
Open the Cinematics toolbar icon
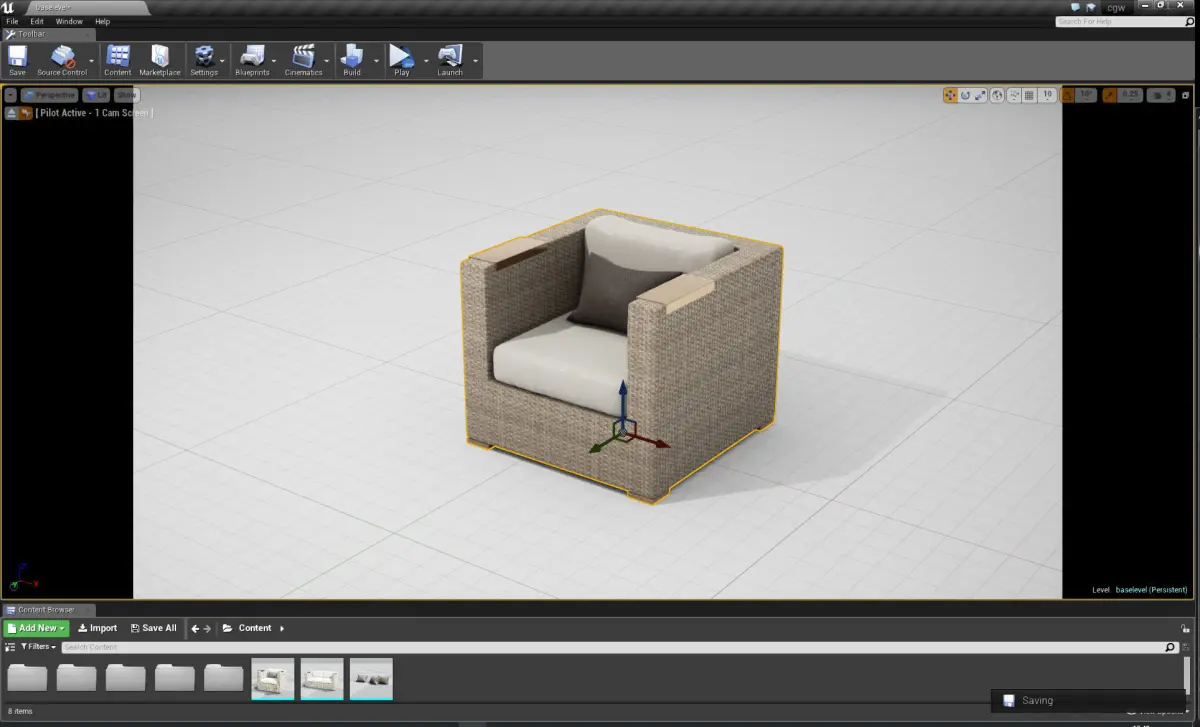pos(303,59)
